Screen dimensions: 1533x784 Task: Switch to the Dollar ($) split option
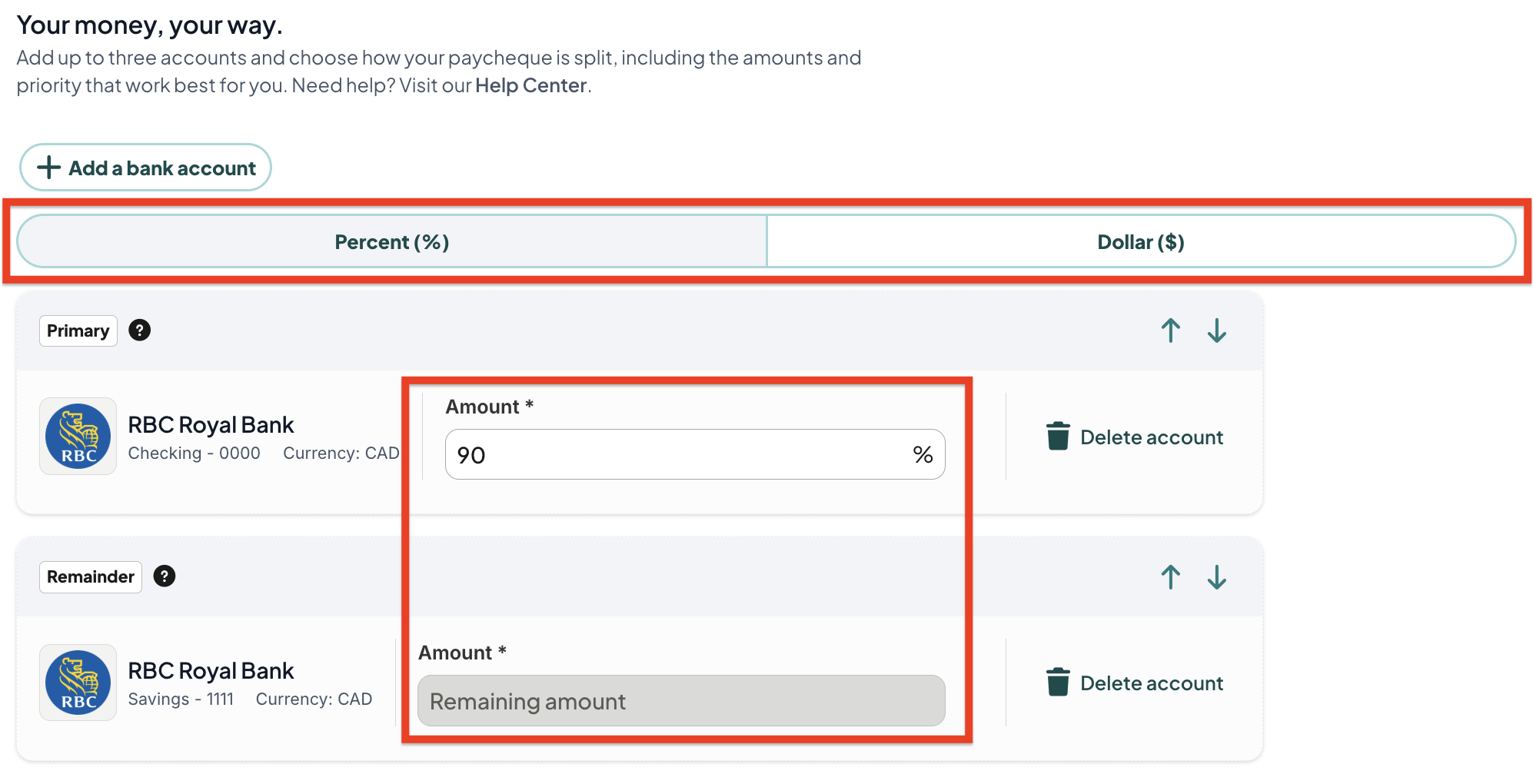[1141, 242]
